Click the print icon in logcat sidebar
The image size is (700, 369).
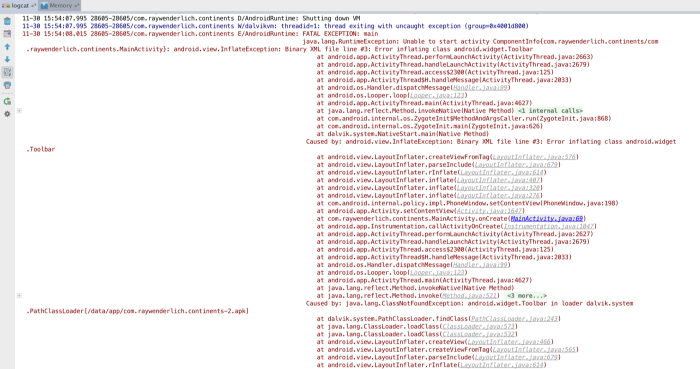(7, 85)
